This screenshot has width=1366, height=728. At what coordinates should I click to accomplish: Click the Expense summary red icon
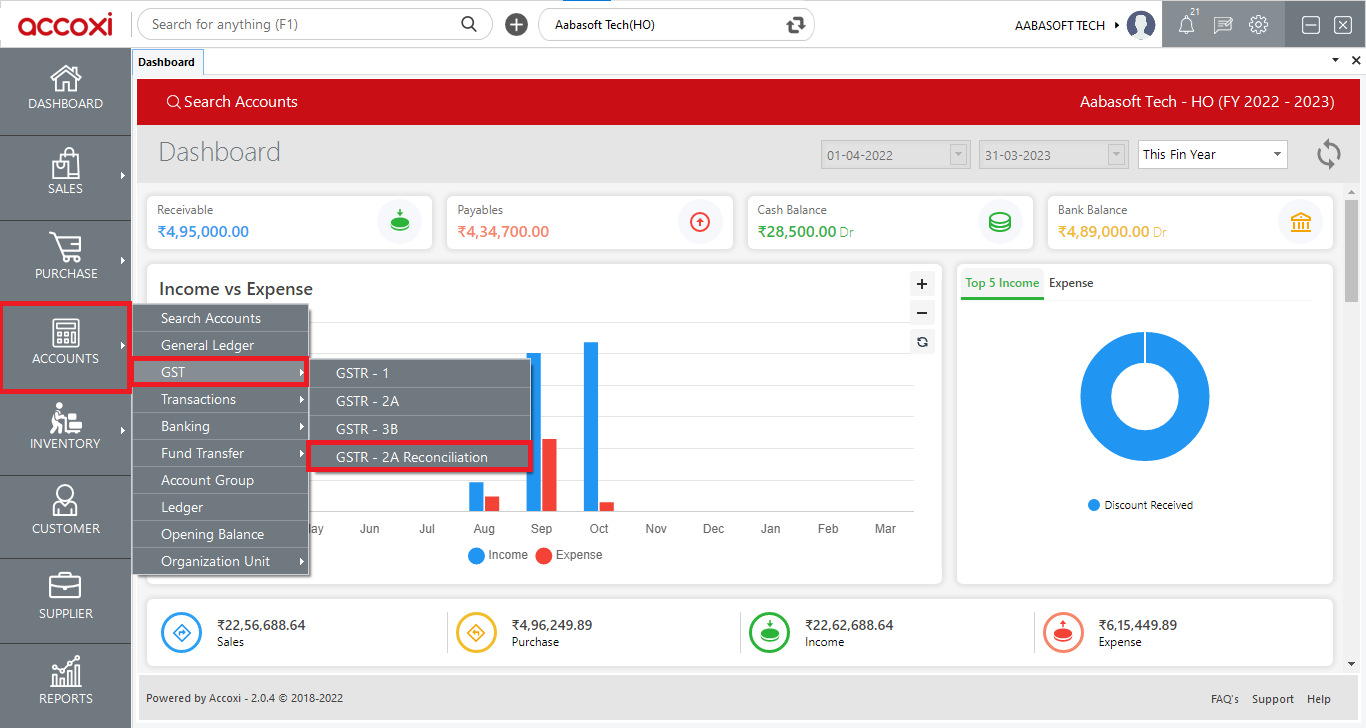coord(1064,632)
